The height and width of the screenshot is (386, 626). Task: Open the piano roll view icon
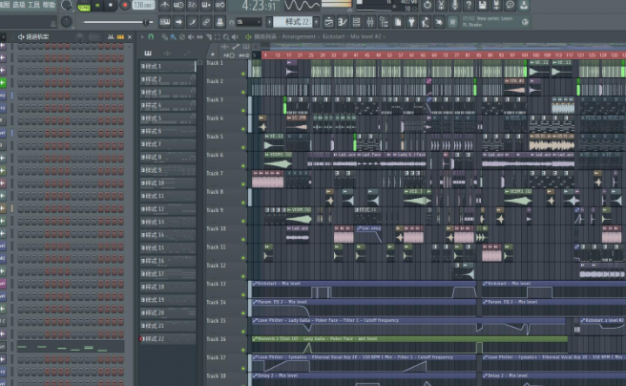click(164, 22)
